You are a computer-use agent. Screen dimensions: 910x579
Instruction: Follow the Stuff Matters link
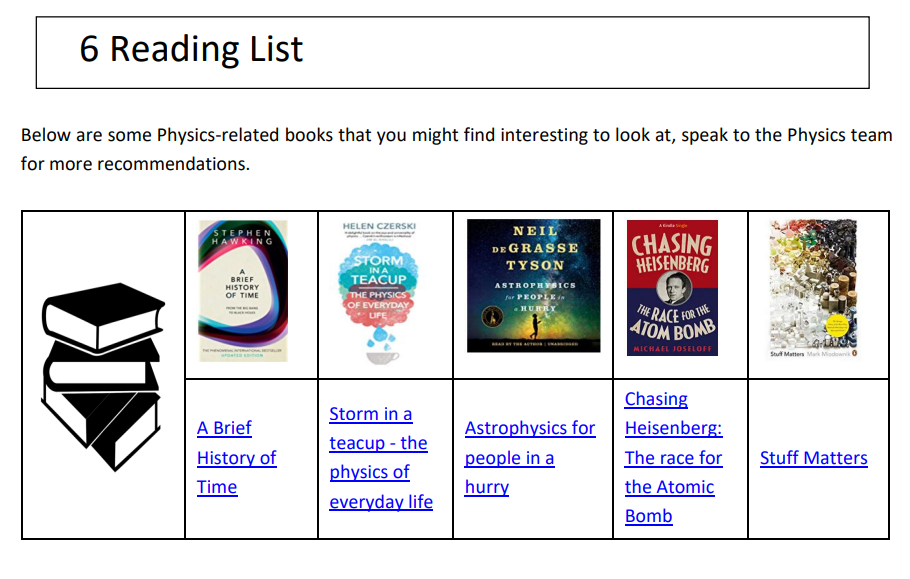814,458
